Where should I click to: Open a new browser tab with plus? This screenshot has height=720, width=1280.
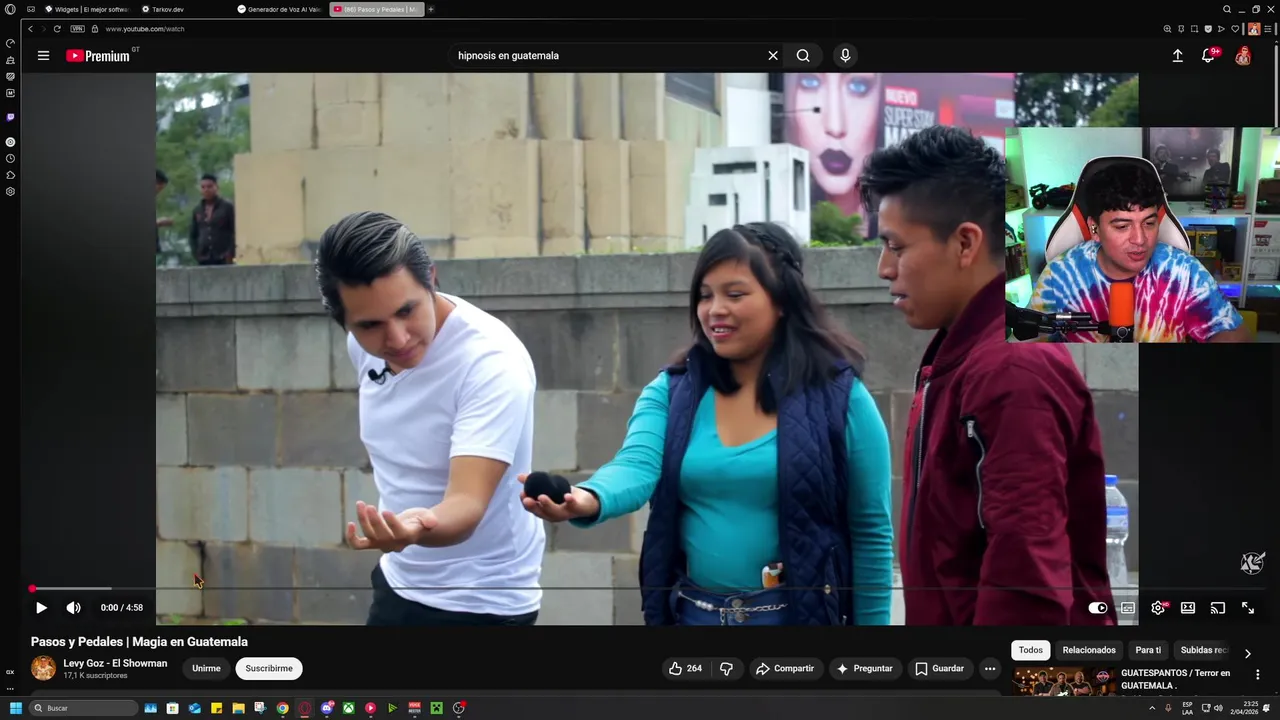tap(431, 9)
